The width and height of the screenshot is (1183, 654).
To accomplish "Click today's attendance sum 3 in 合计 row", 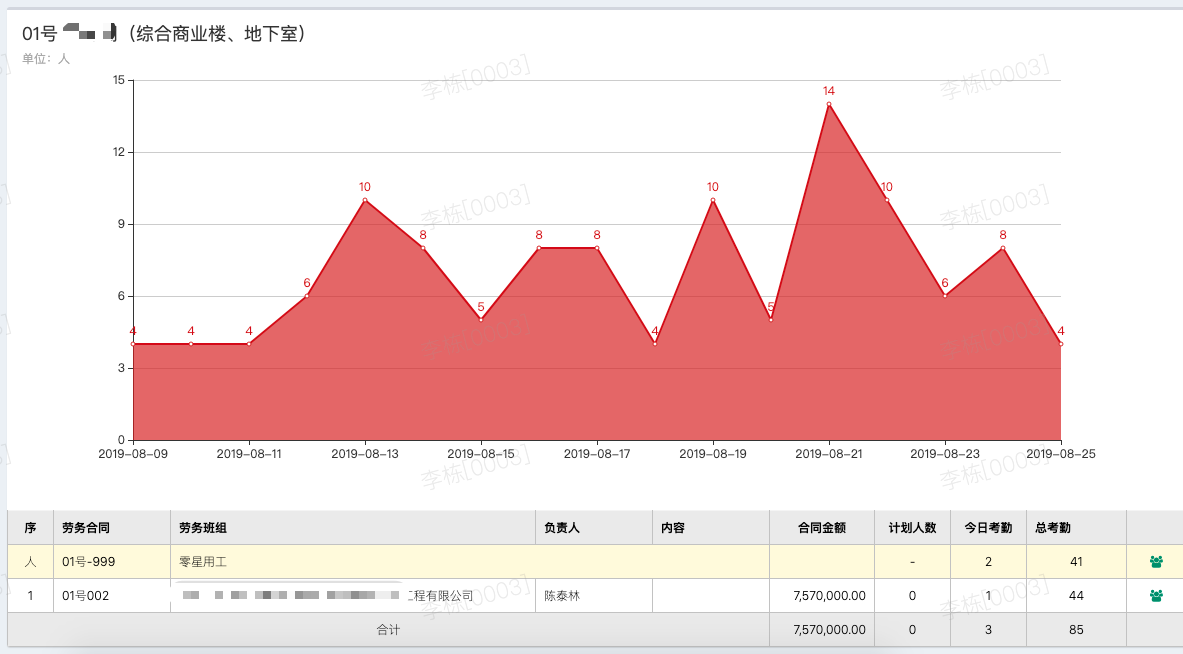I will 988,630.
